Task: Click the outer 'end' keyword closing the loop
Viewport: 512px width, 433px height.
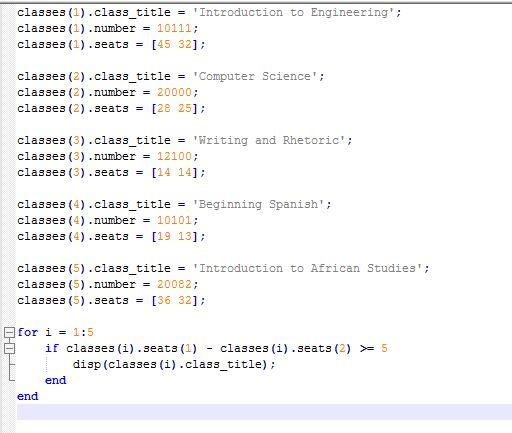Action: click(28, 396)
